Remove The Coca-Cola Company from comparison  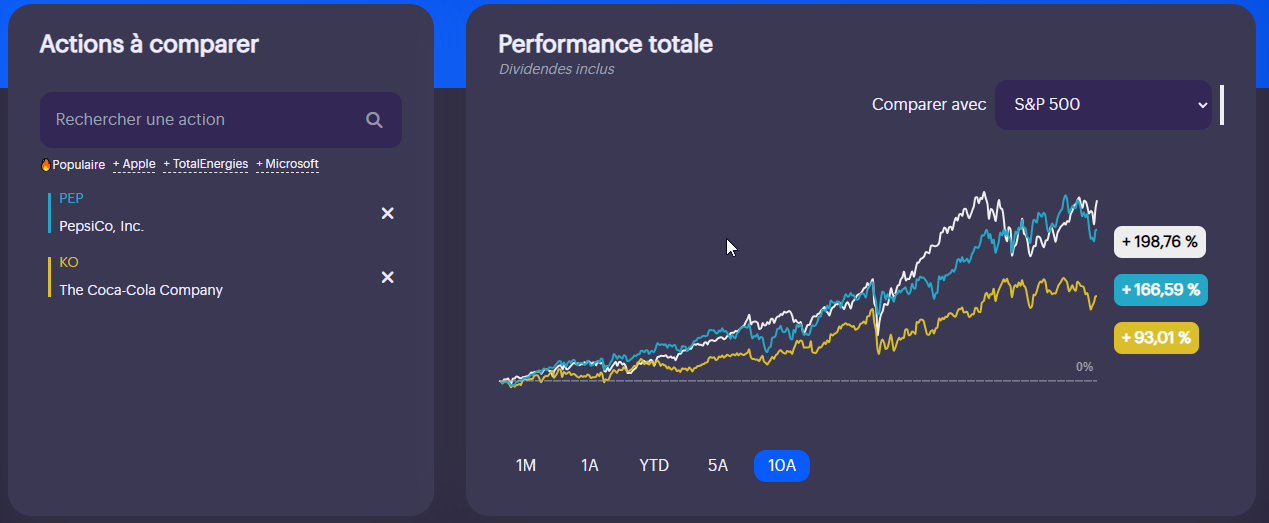[x=388, y=277]
